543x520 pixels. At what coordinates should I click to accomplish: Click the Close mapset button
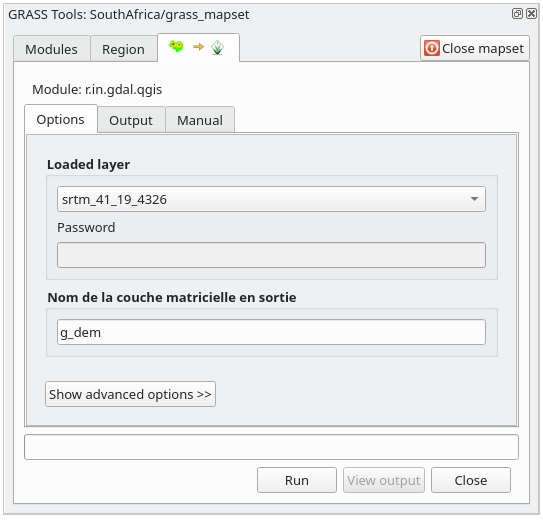(475, 48)
